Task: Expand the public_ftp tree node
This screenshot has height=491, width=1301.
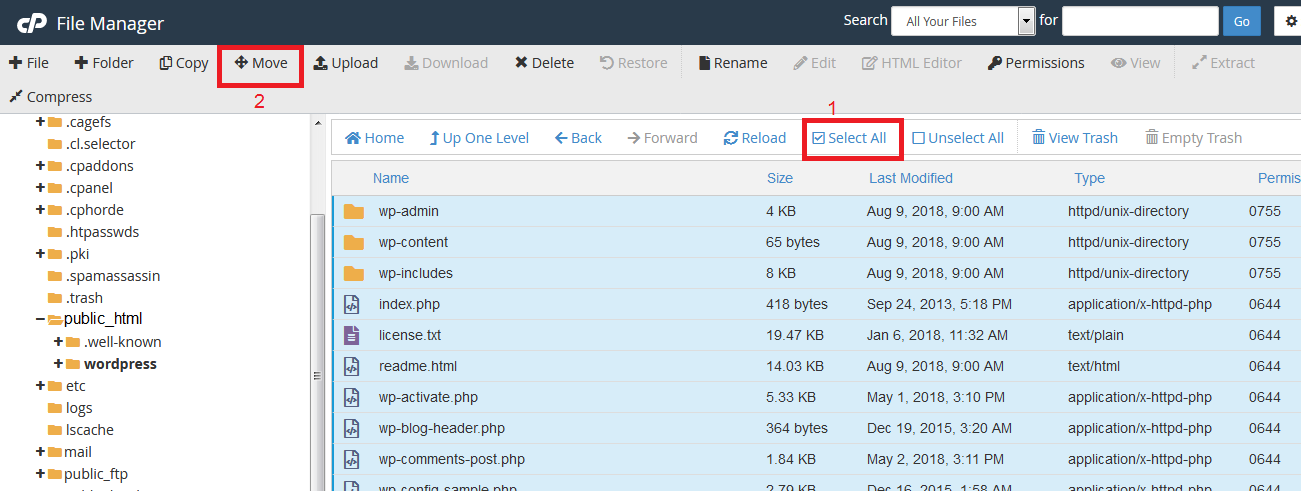Action: pos(40,474)
